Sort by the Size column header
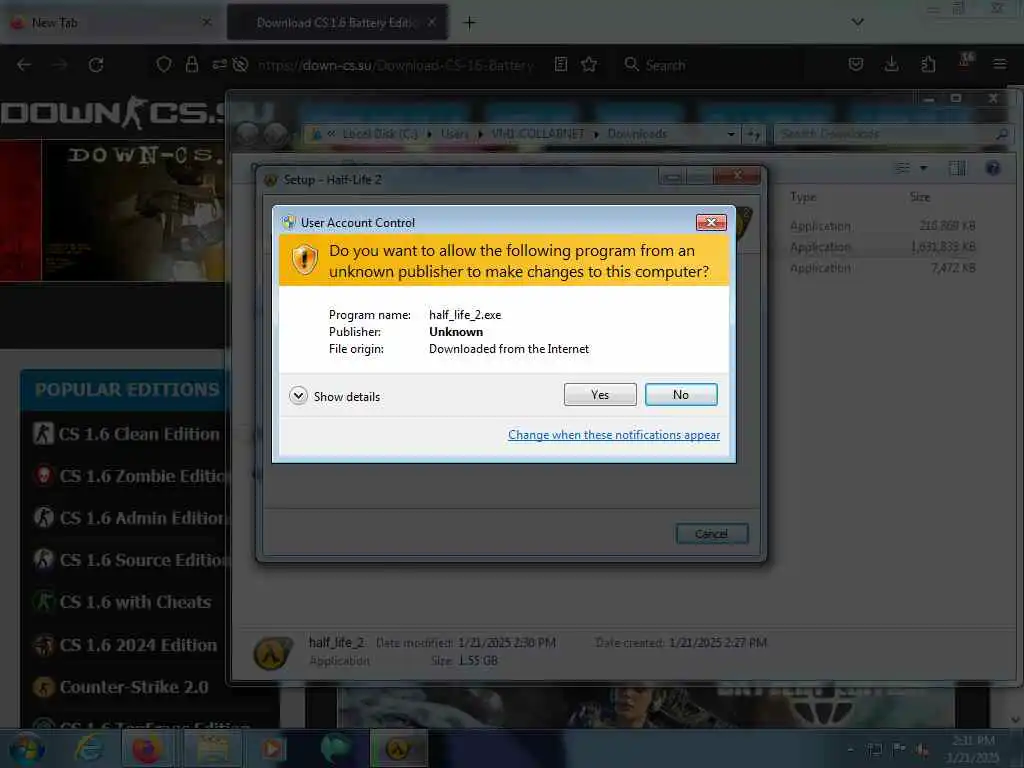The image size is (1024, 768). [x=920, y=197]
